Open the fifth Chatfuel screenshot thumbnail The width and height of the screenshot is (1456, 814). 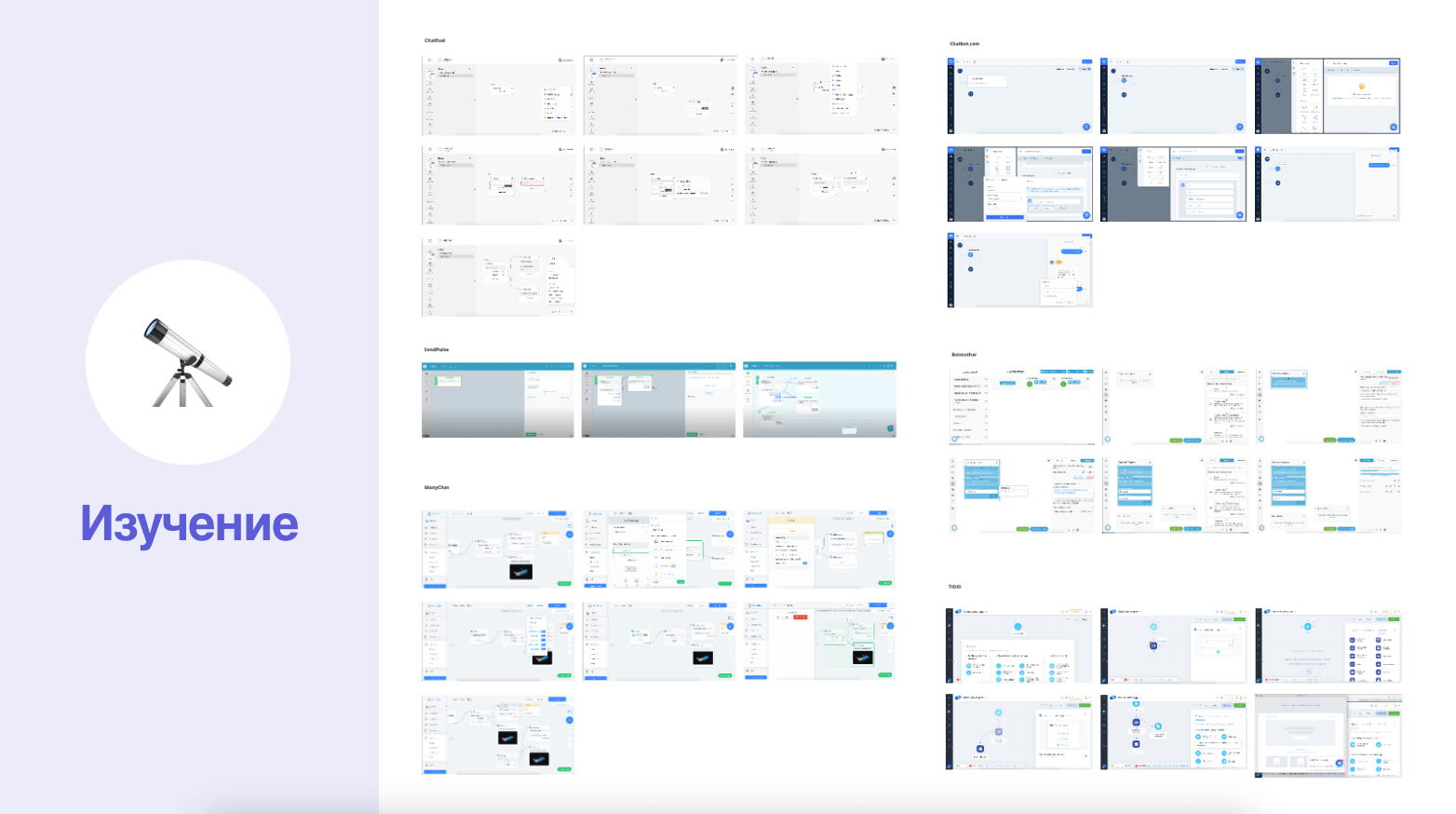(x=660, y=184)
